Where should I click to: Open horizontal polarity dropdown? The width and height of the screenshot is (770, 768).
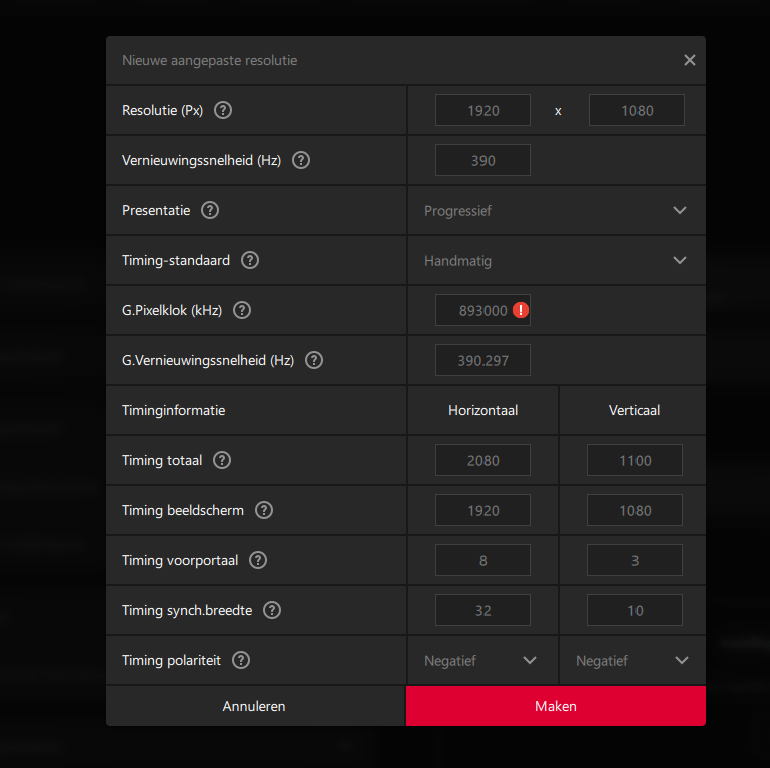[481, 660]
